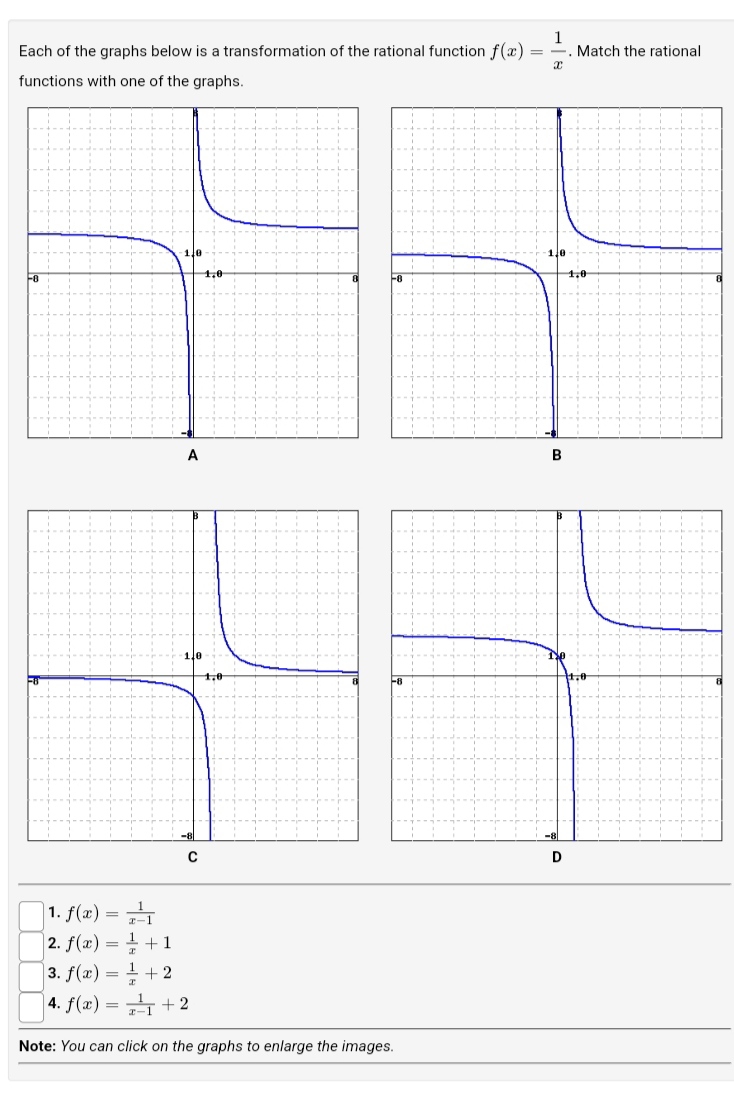Select the label B below the second graph
Viewport: 734px width, 1100px height.
(557, 455)
